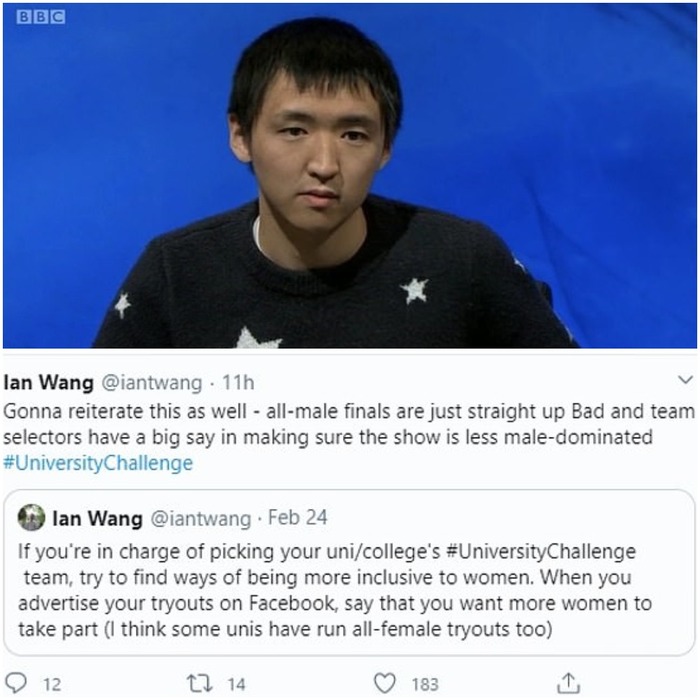
Task: Click the reply speech bubble icon
Action: tap(15, 683)
